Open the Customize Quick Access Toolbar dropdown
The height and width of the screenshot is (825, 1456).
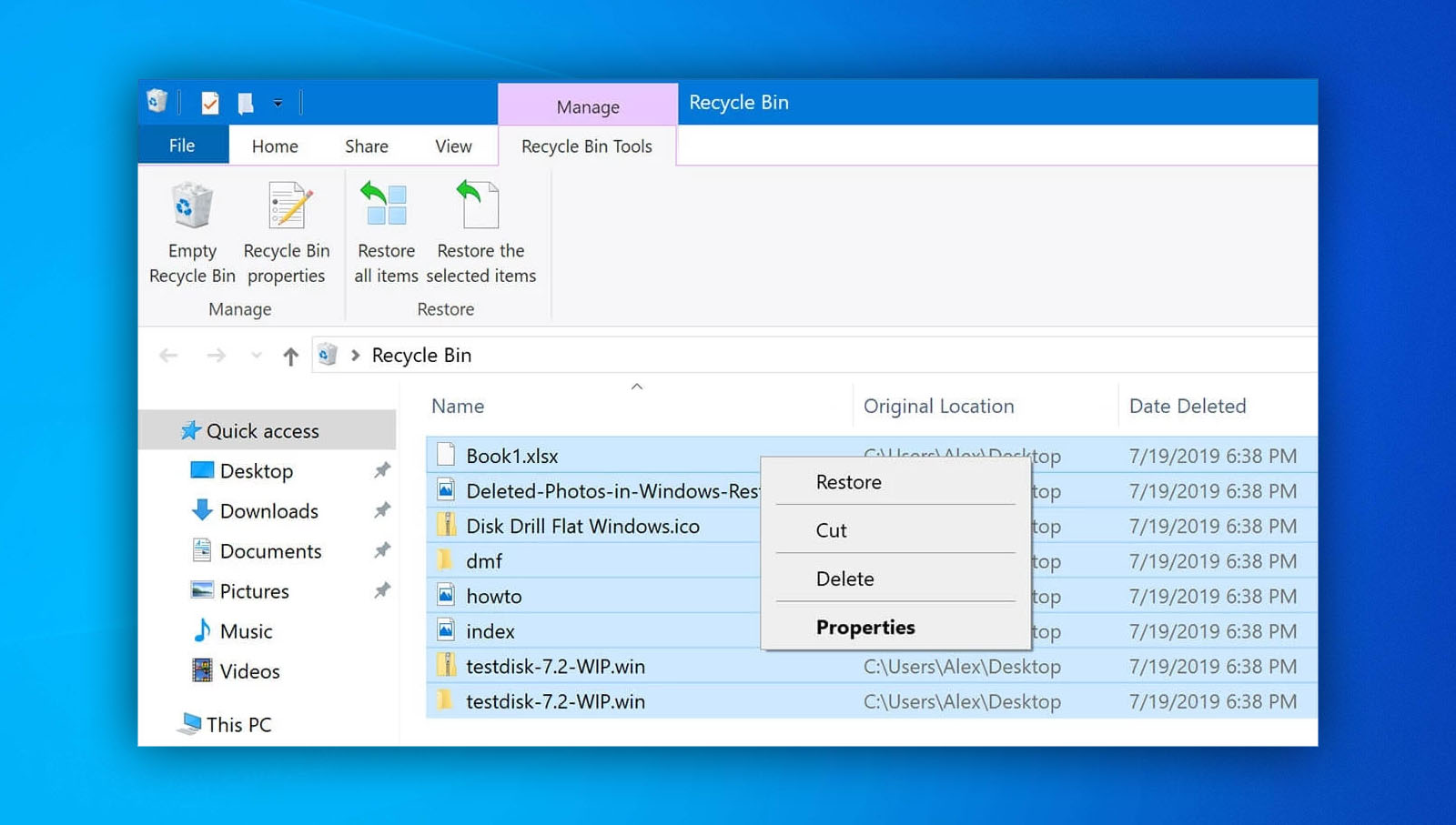pos(278,104)
